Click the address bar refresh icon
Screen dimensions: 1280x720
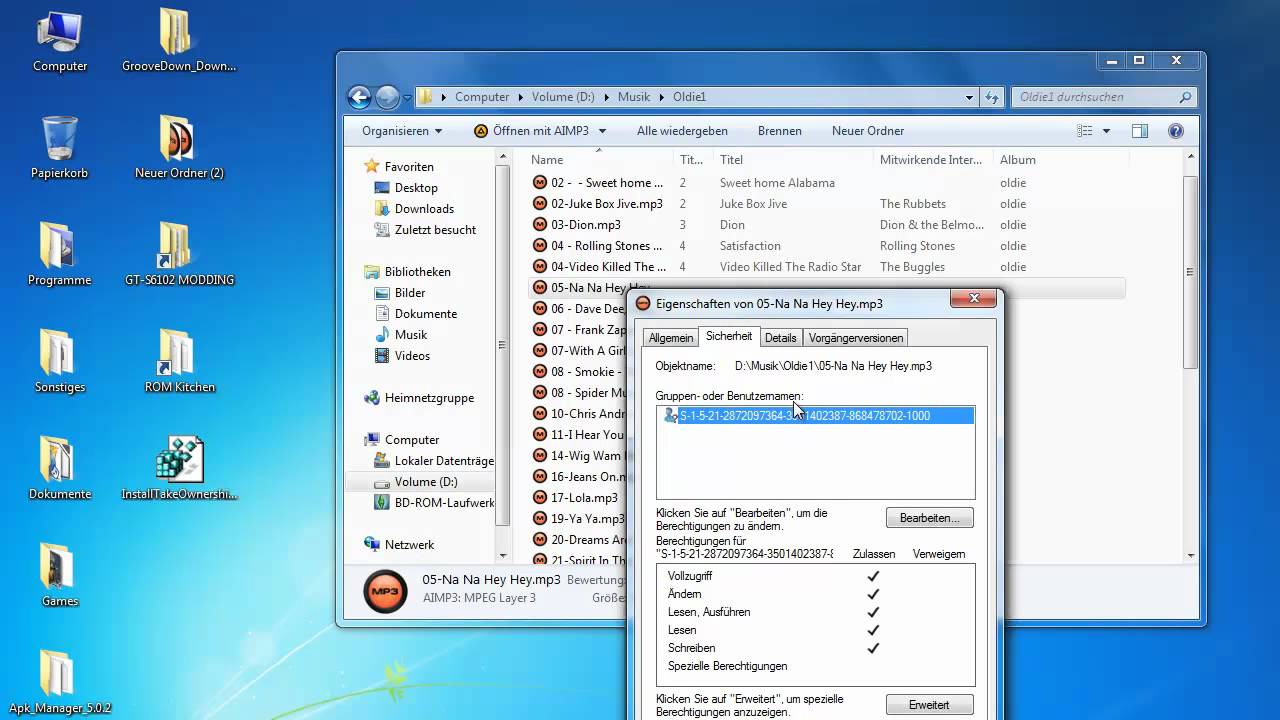992,97
